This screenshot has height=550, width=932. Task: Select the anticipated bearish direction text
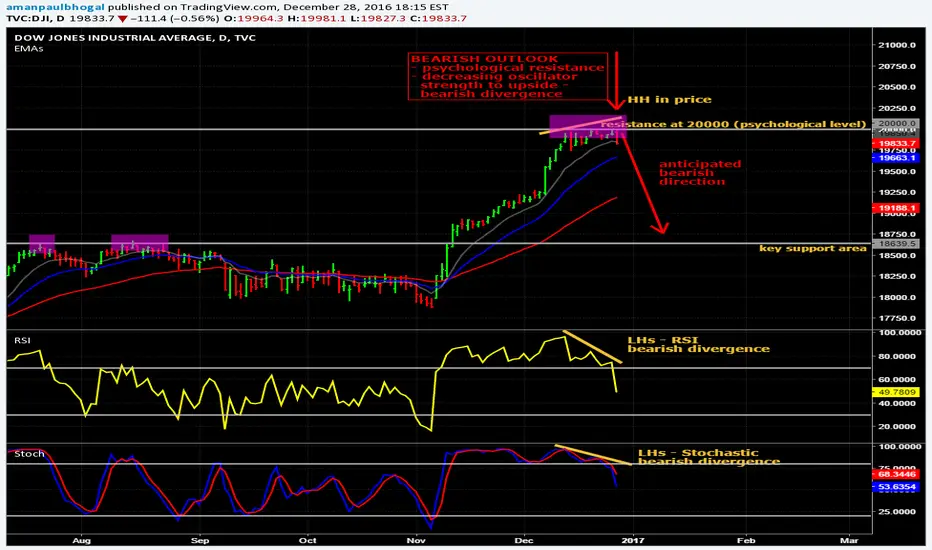pyautogui.click(x=700, y=172)
